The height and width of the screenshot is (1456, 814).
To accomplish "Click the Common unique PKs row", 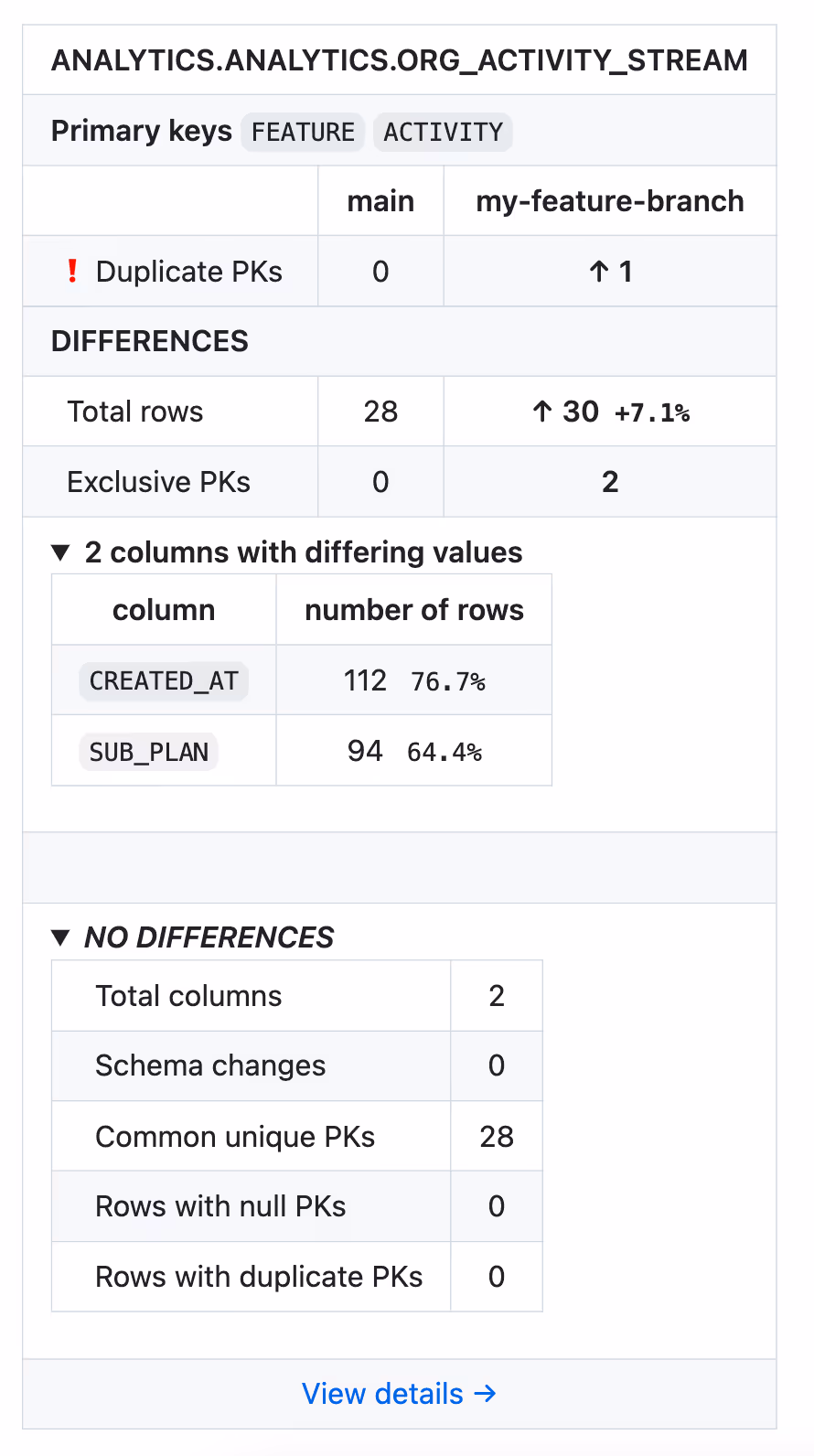I will click(x=297, y=1137).
